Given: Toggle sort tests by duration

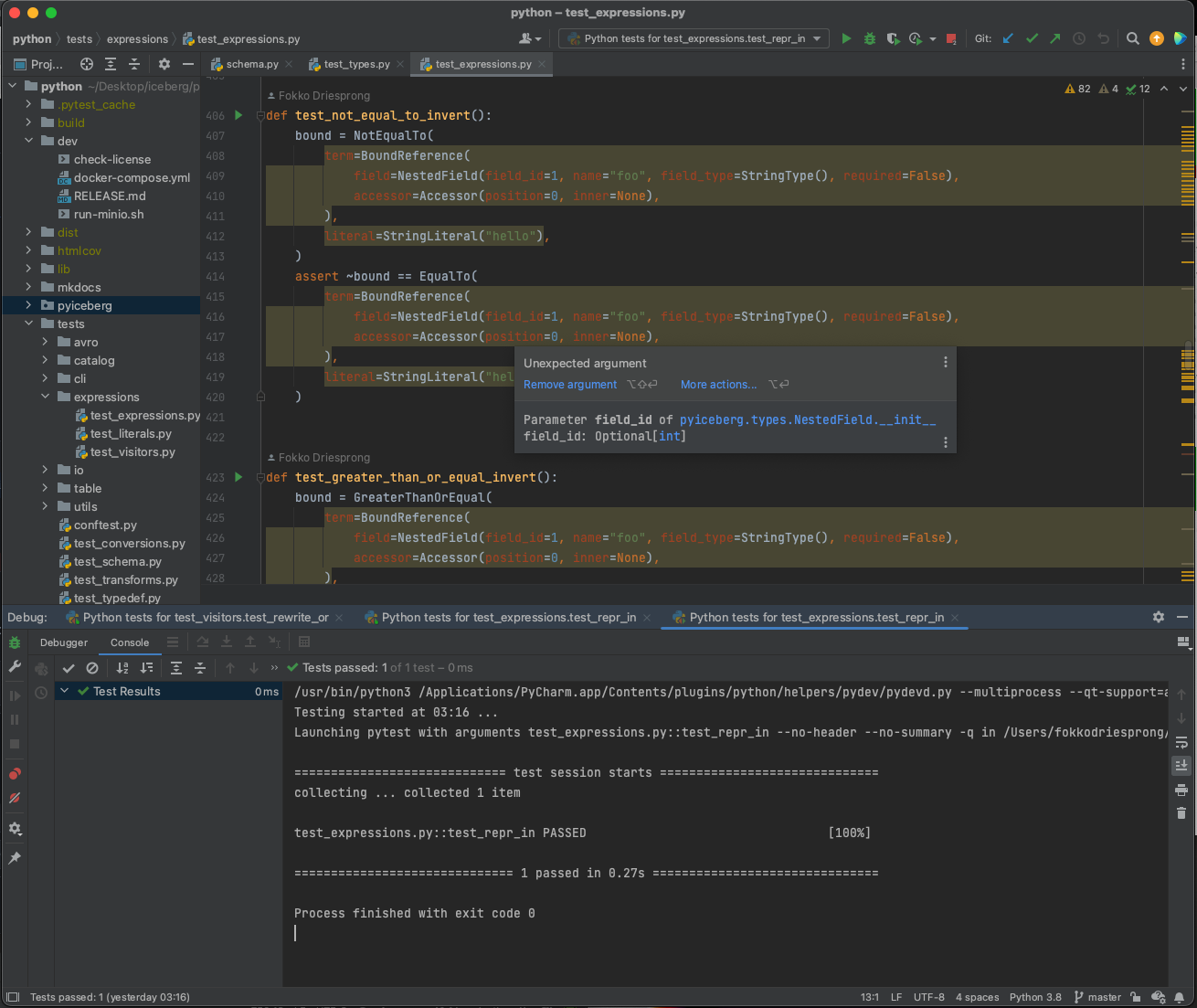Looking at the screenshot, I should tap(146, 668).
